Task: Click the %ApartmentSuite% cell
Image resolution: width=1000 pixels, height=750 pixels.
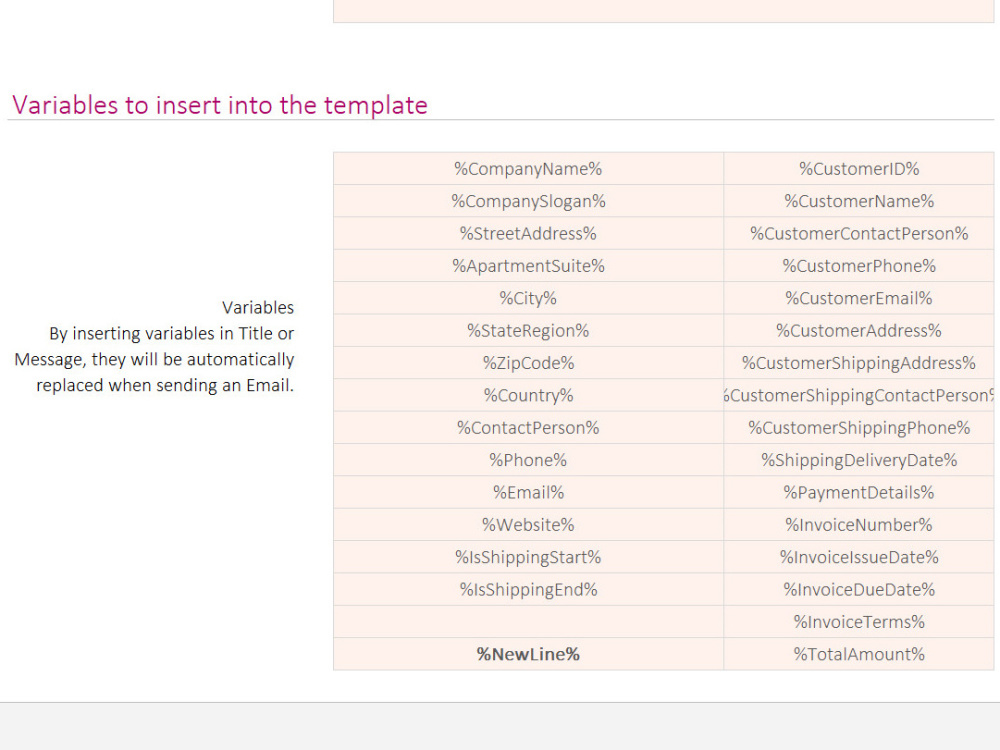Action: pos(528,266)
